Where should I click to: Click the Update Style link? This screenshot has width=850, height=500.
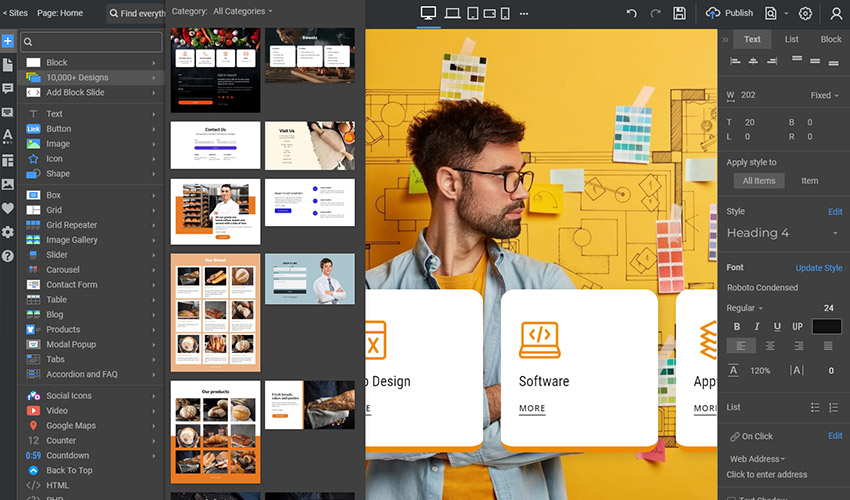tap(819, 268)
